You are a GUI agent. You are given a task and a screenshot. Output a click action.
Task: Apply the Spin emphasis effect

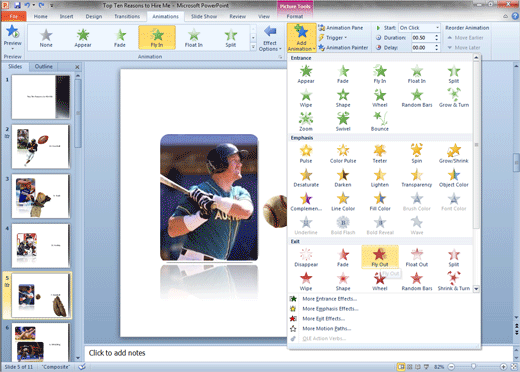[417, 153]
